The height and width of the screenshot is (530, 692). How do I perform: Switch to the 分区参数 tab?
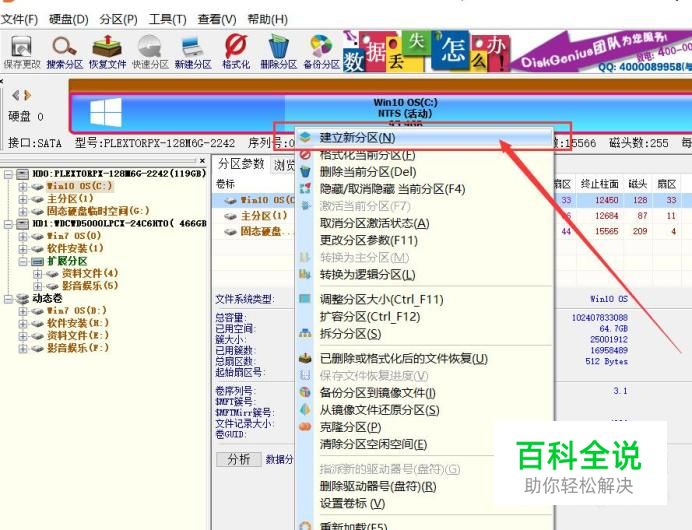coord(241,164)
